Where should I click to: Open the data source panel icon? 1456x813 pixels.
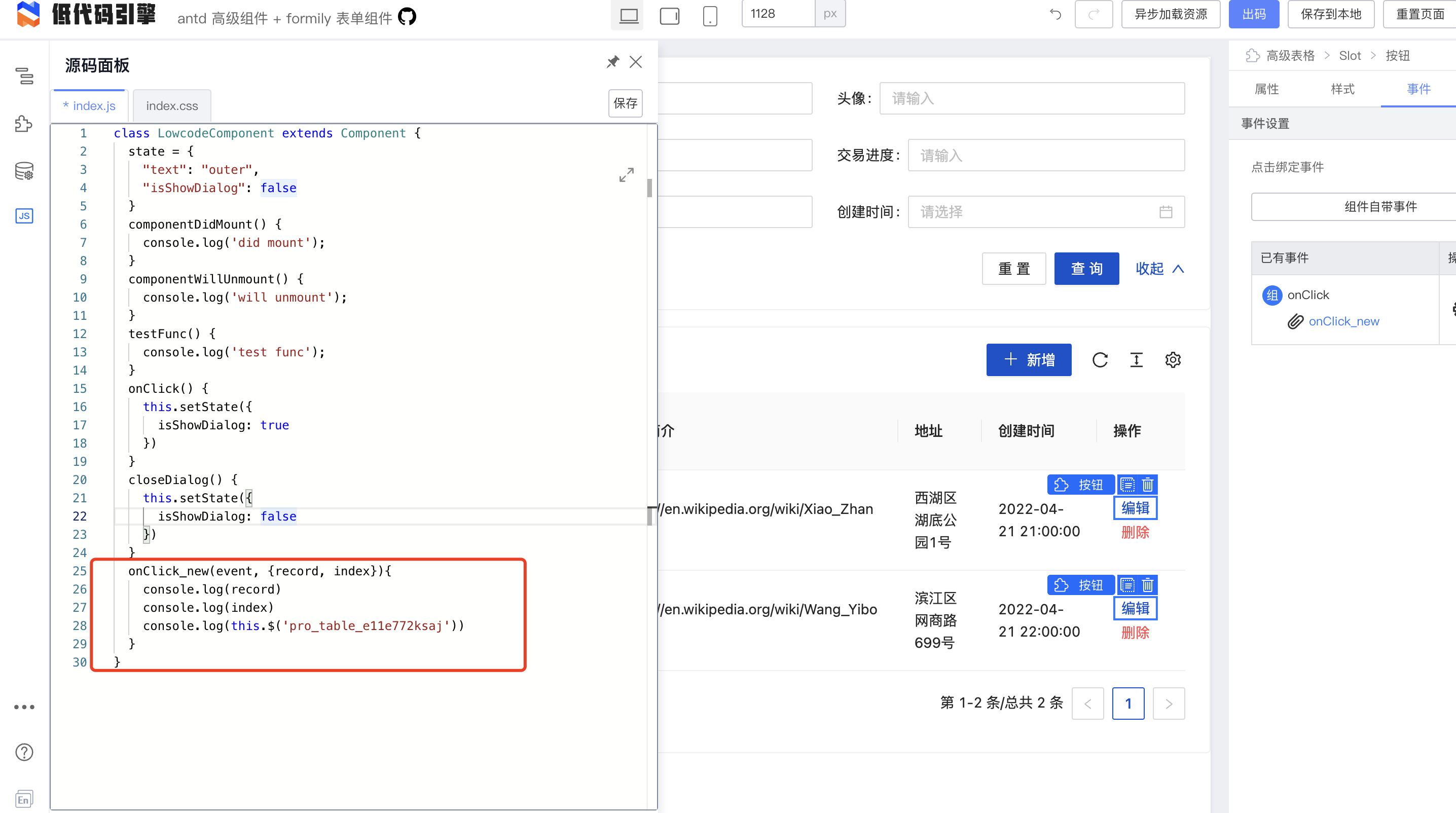24,171
